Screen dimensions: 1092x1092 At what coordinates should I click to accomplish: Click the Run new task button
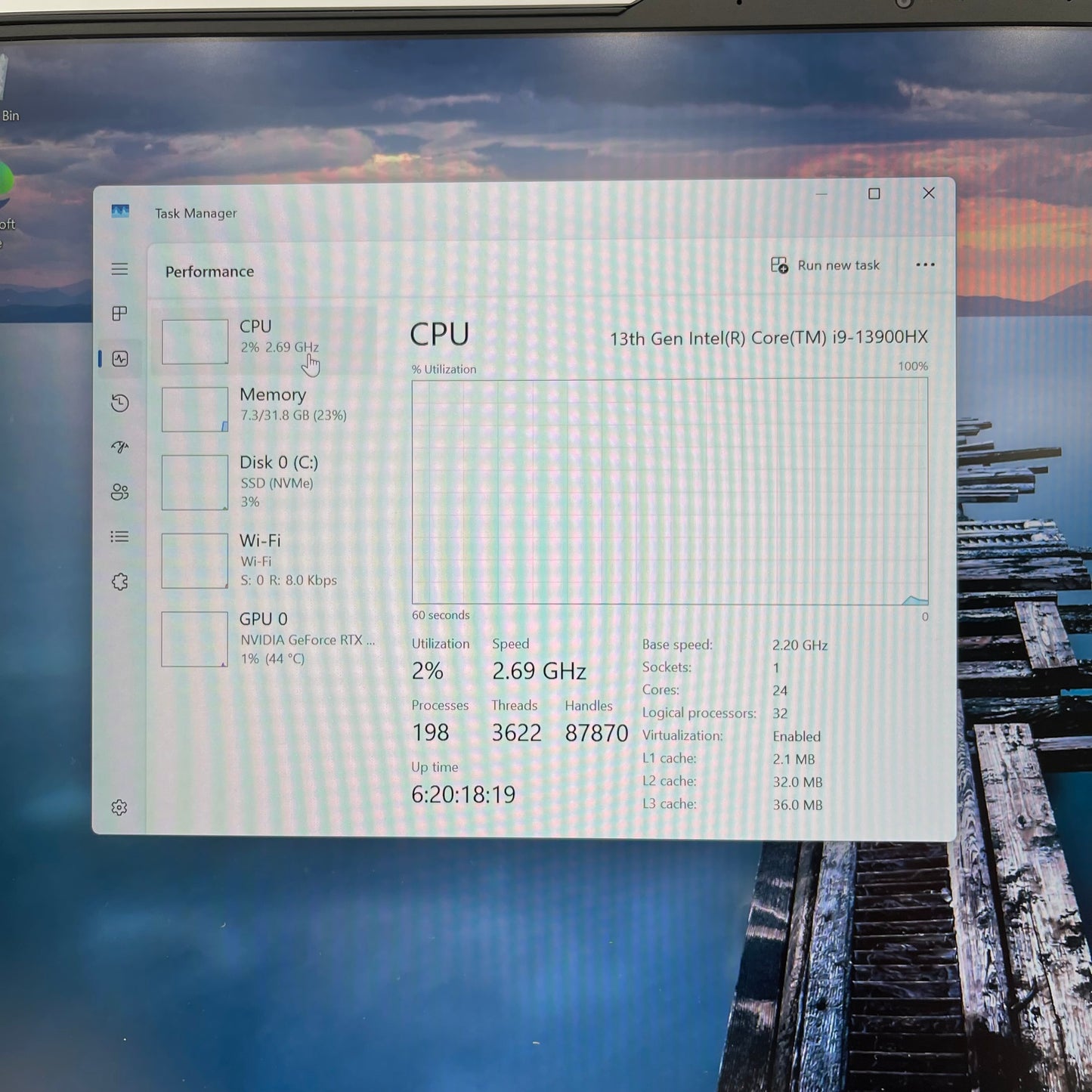[825, 264]
